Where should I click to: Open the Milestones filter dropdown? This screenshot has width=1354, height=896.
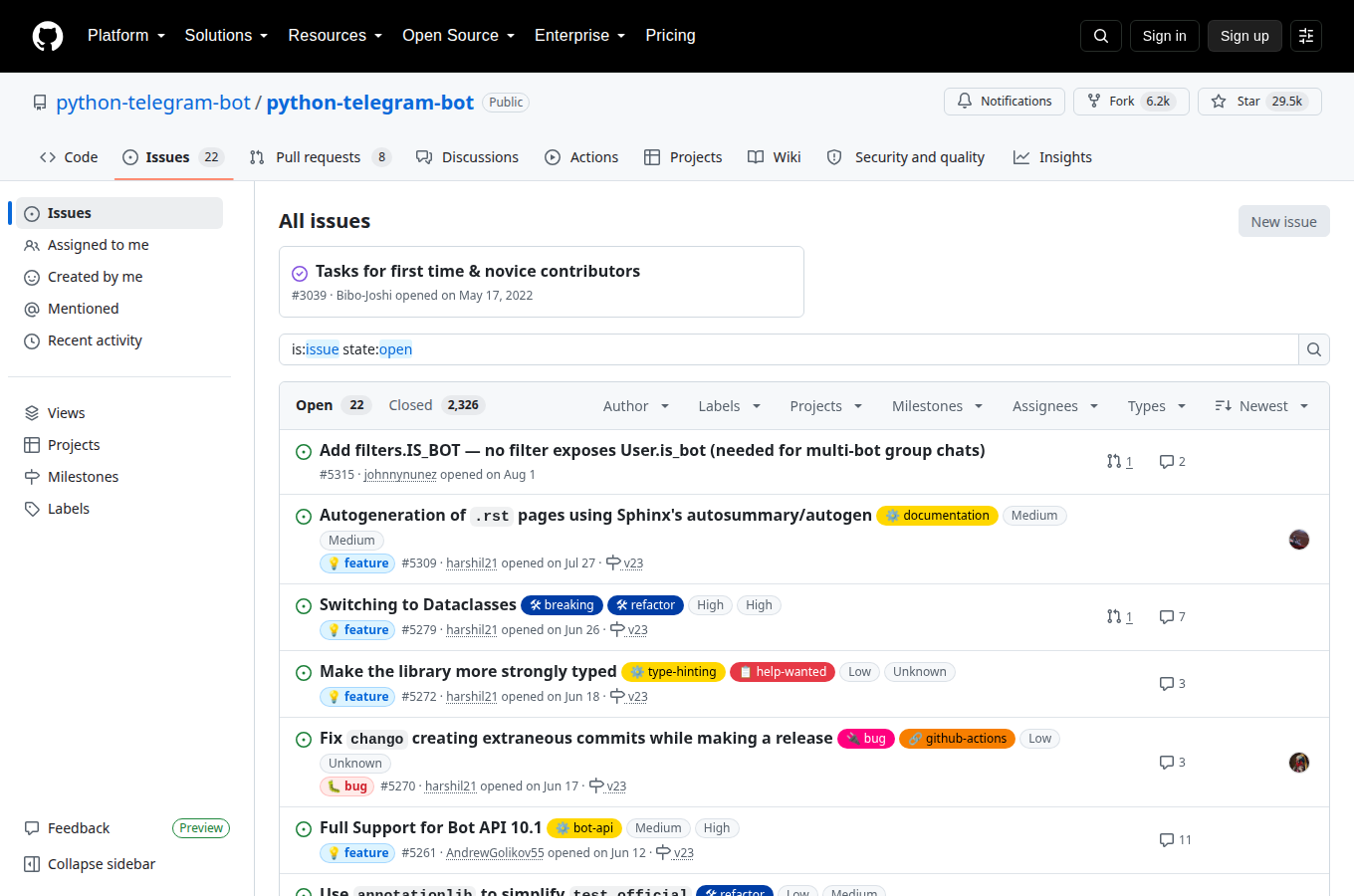(938, 406)
